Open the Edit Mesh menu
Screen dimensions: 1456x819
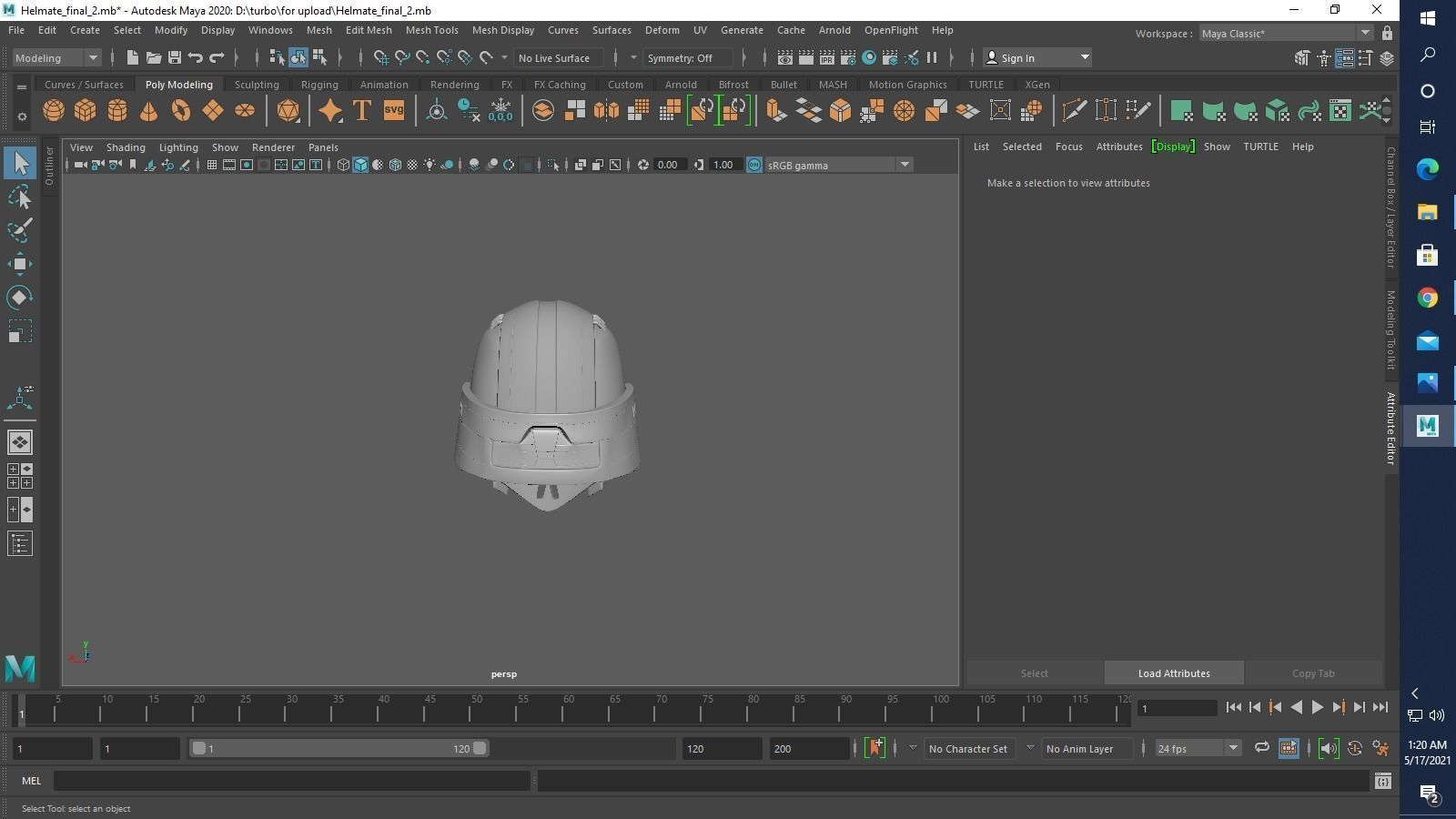369,30
